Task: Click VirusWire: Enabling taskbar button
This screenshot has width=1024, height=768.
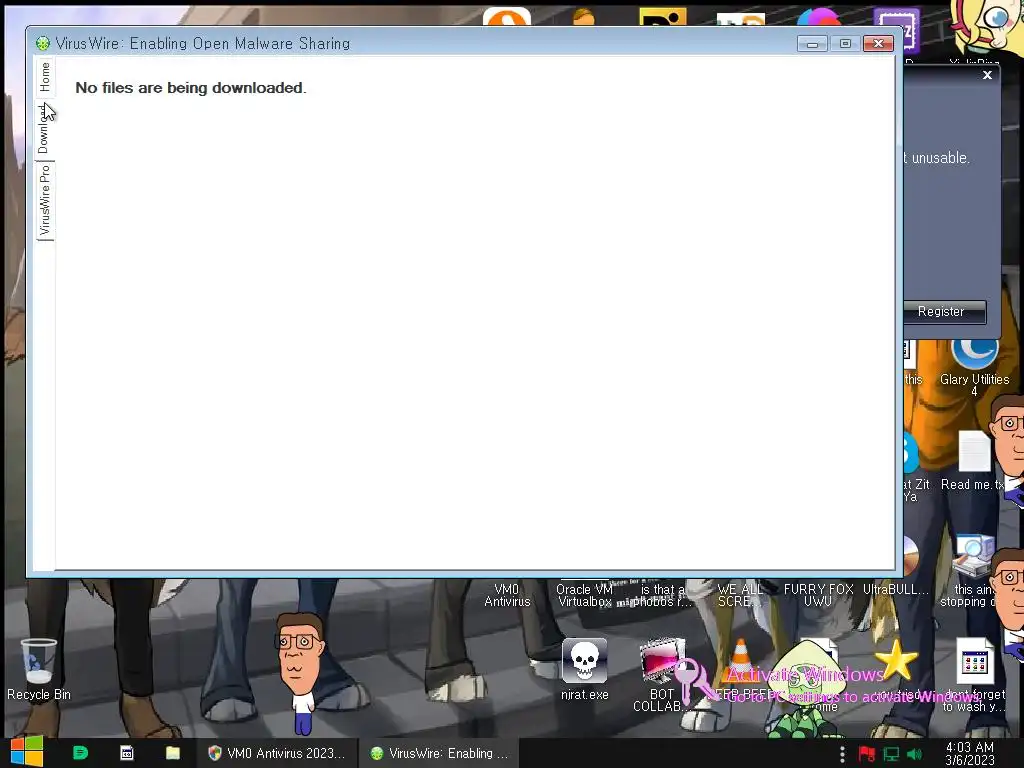Action: (x=440, y=753)
